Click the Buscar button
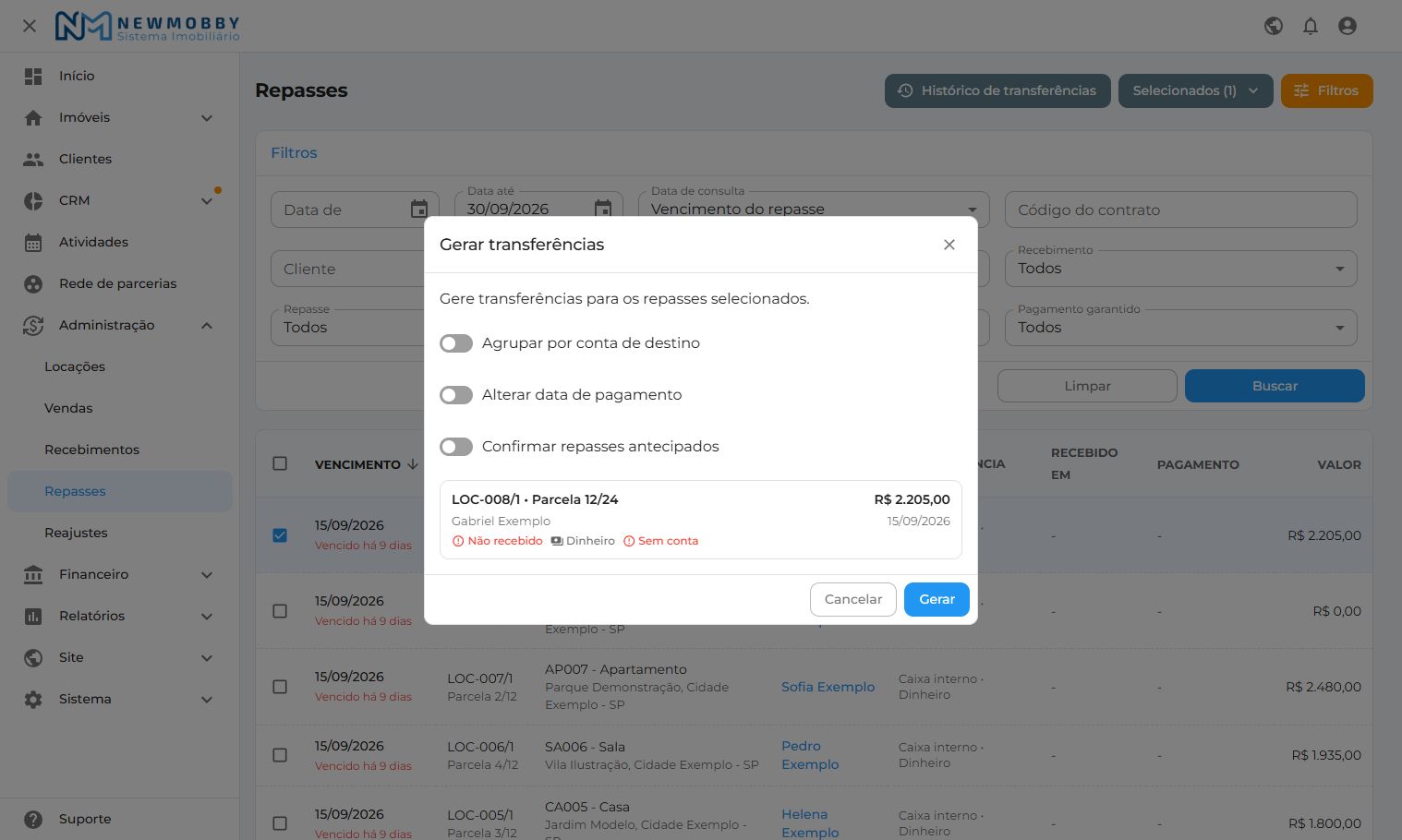 [x=1275, y=386]
